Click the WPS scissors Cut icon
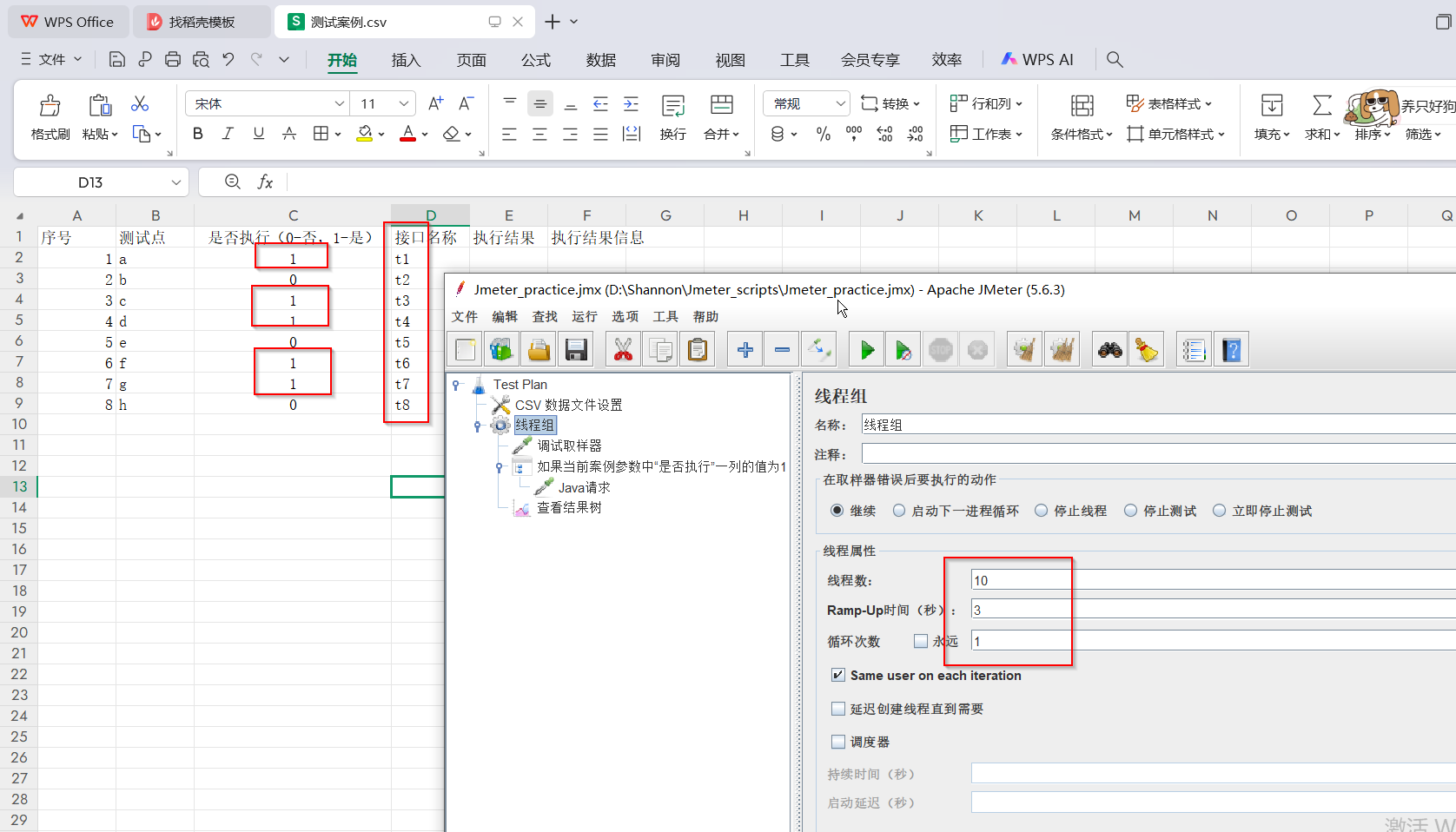This screenshot has width=1456, height=832. 140,104
